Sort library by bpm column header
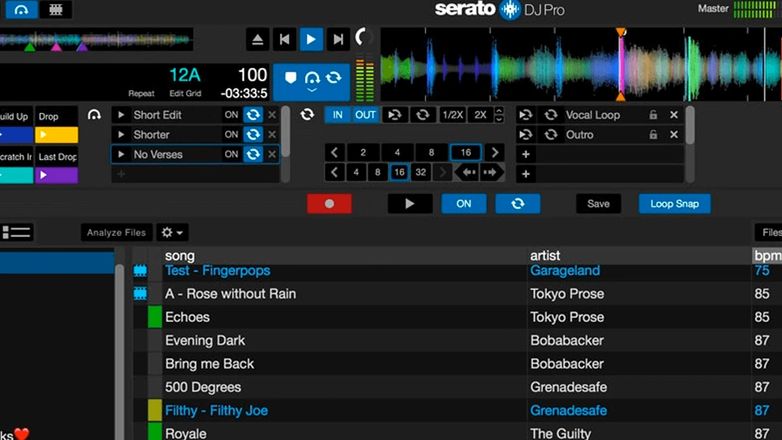 [765, 256]
